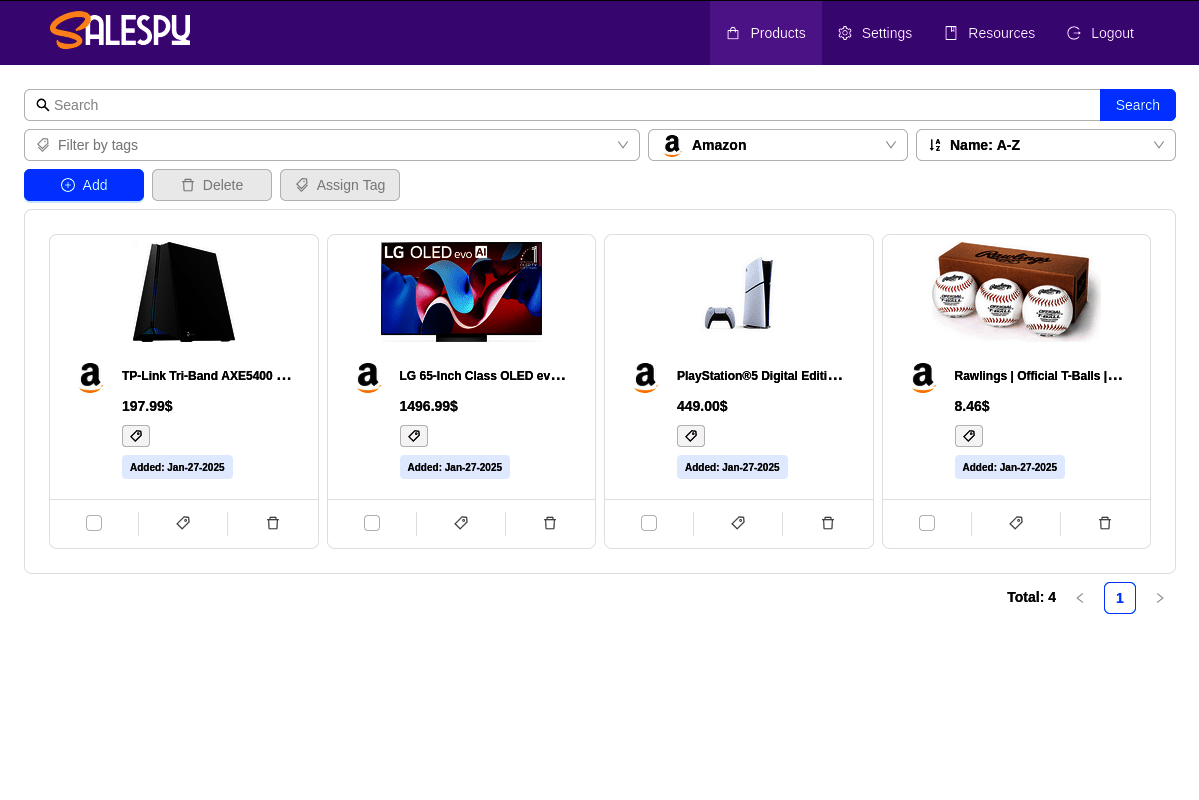
Task: Click tag icon under Rawlings 8.46$ price
Action: click(969, 436)
